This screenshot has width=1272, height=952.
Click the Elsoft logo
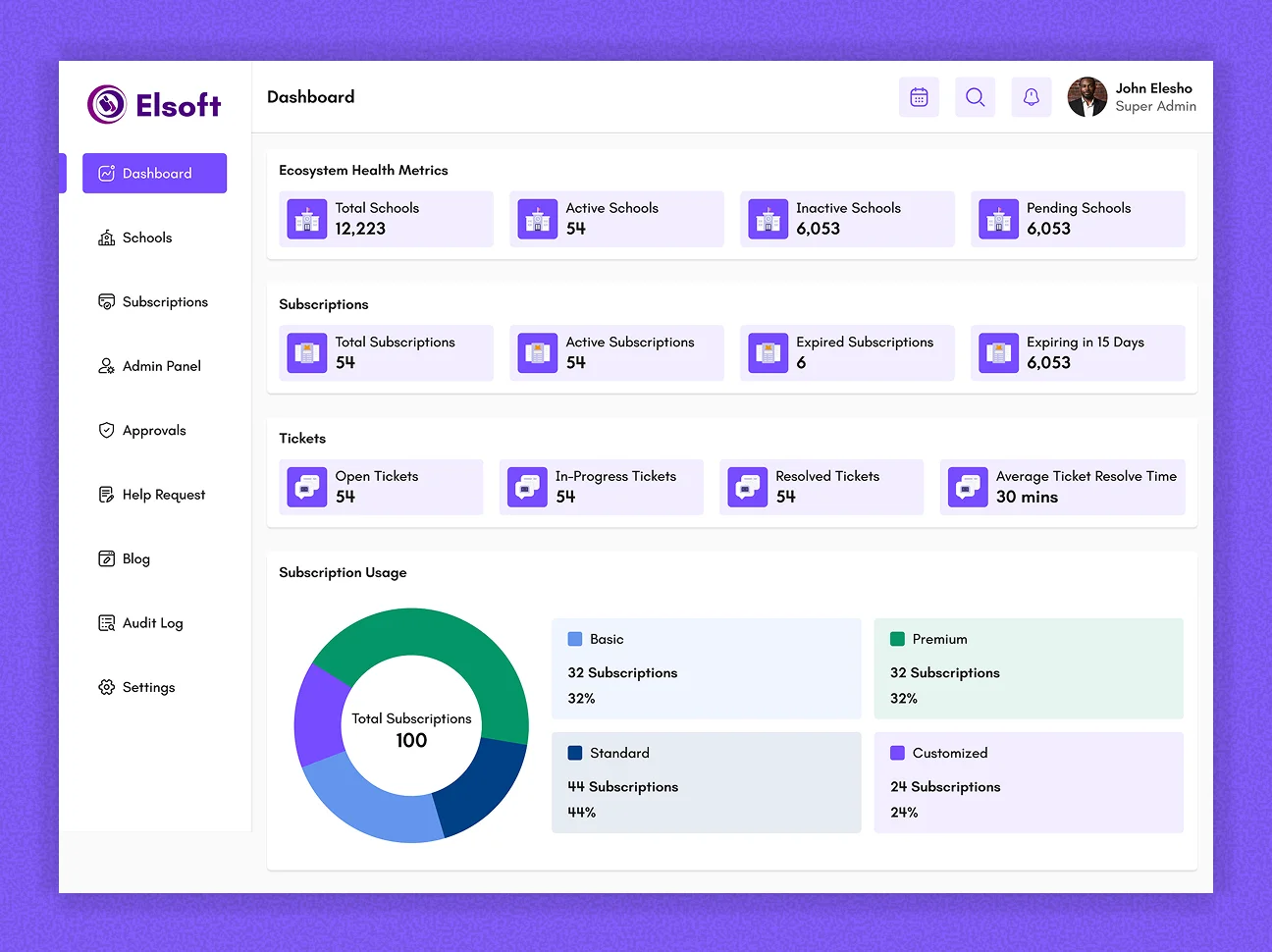tap(154, 103)
